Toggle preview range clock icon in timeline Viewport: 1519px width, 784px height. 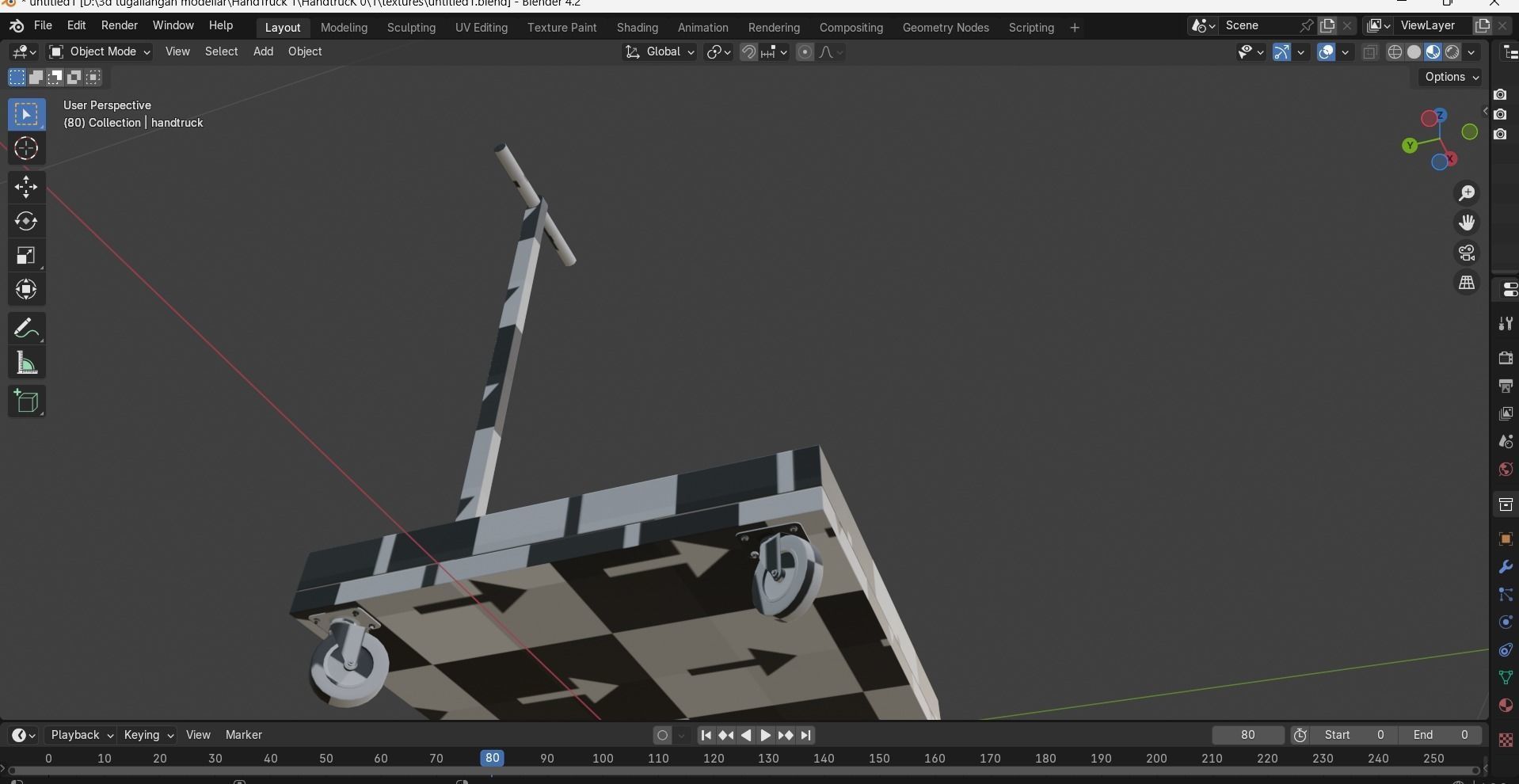point(1300,736)
